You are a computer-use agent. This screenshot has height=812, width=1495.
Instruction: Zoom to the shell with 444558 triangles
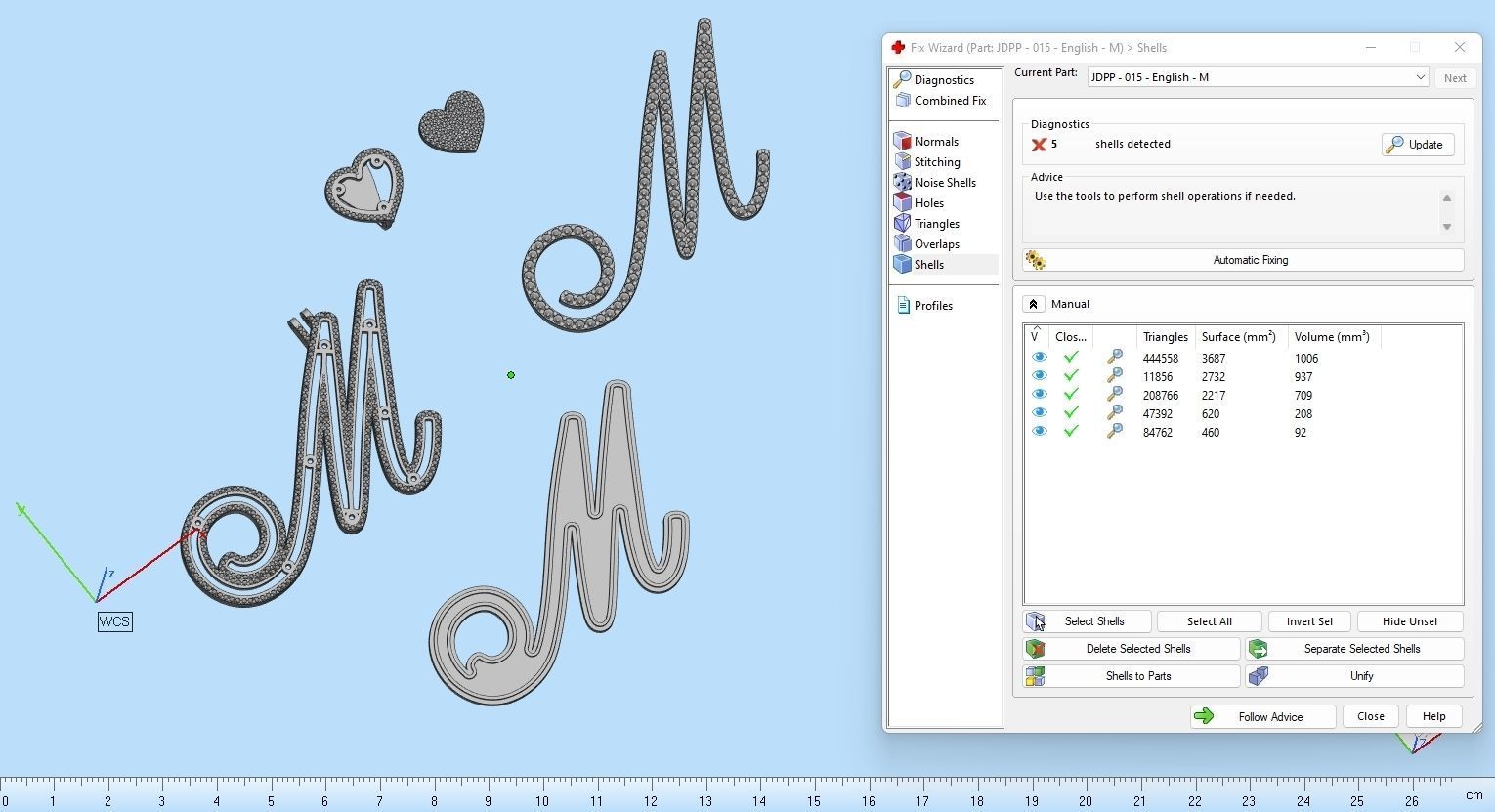(x=1114, y=358)
